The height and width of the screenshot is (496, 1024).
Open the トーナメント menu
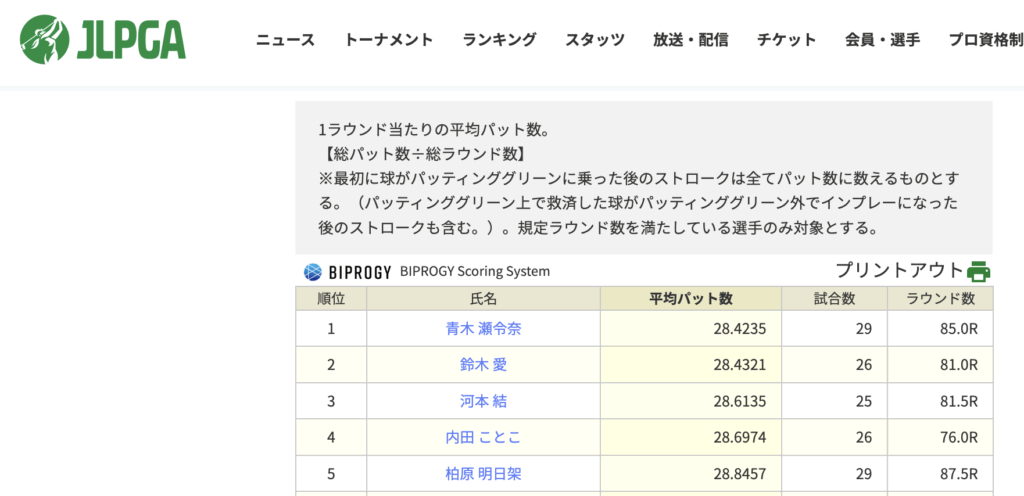[389, 40]
